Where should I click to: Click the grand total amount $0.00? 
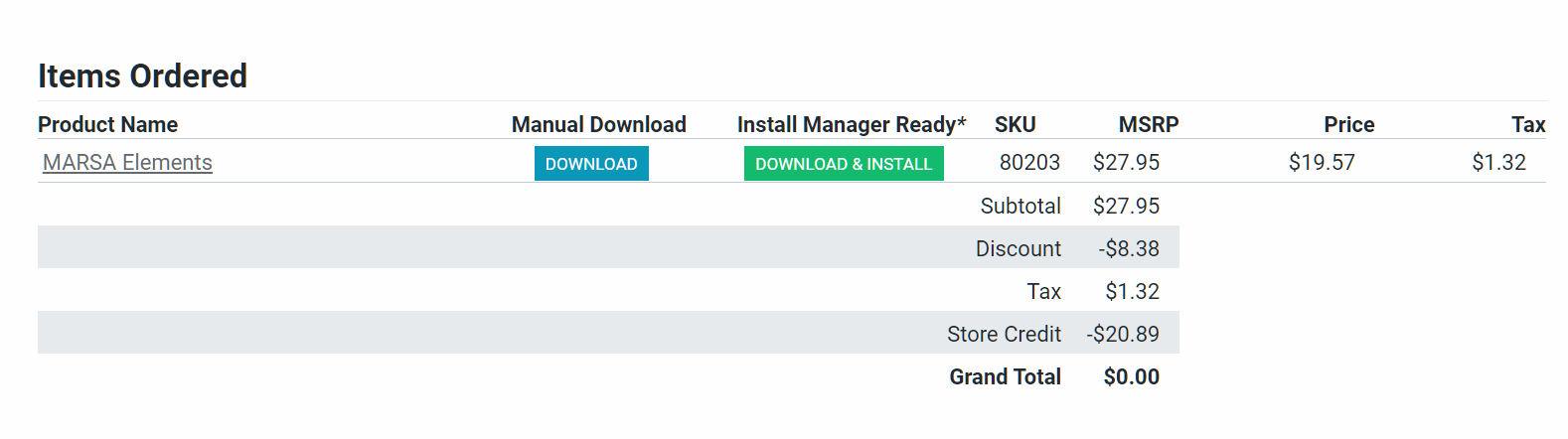1131,377
